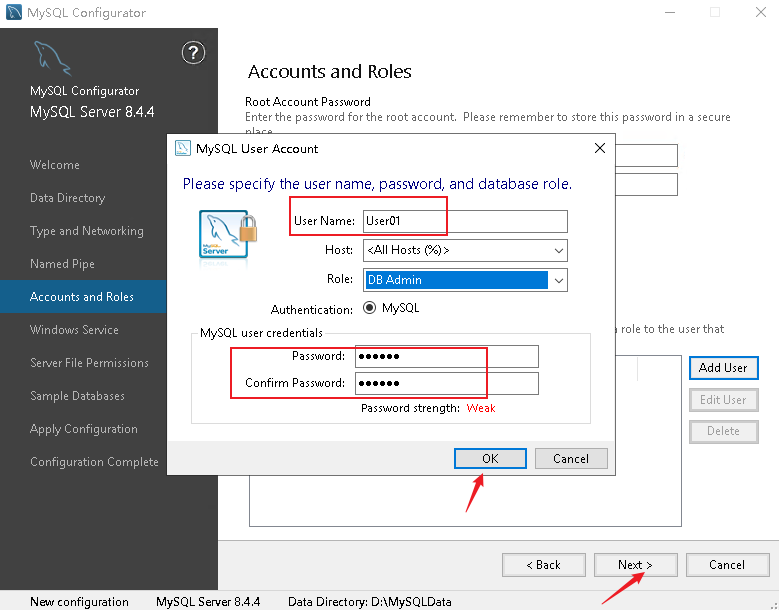This screenshot has width=779, height=610.
Task: Close the MySQL Configurator window
Action: 761,12
